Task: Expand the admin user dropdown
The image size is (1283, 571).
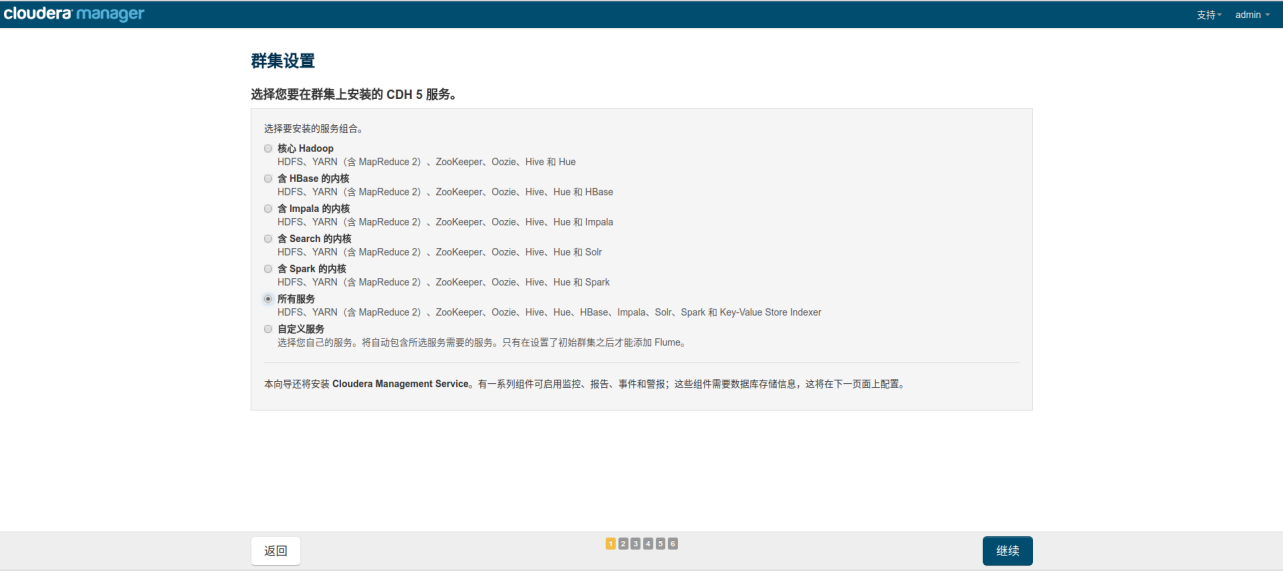Action: [x=1252, y=15]
